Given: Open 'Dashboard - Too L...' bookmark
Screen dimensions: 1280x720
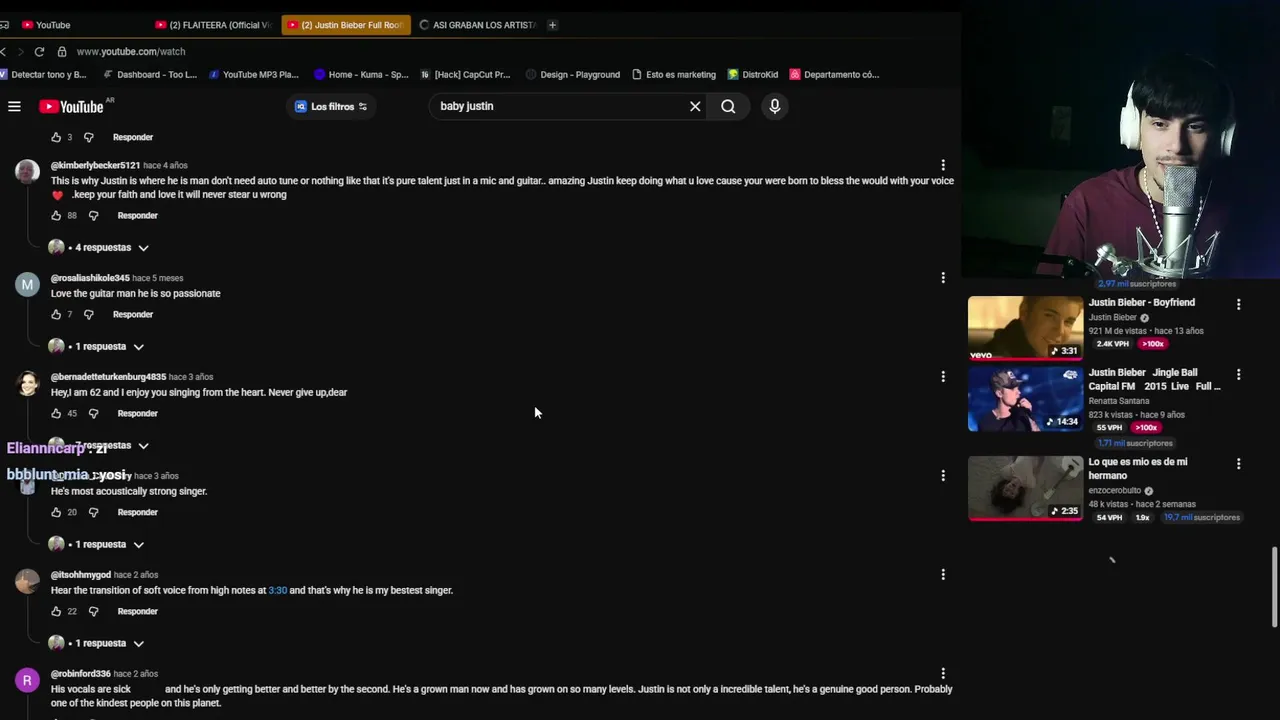Looking at the screenshot, I should pos(150,74).
